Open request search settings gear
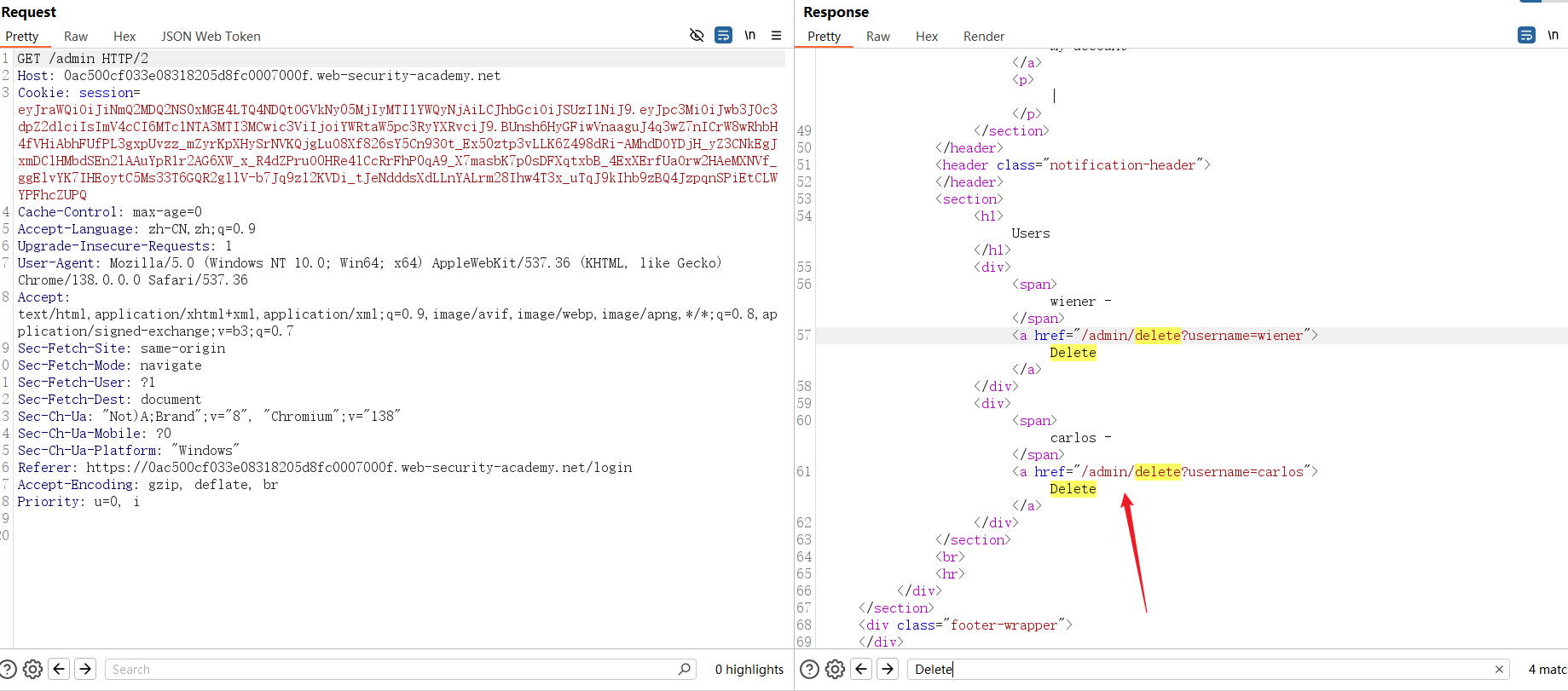The width and height of the screenshot is (1568, 691). coord(32,670)
